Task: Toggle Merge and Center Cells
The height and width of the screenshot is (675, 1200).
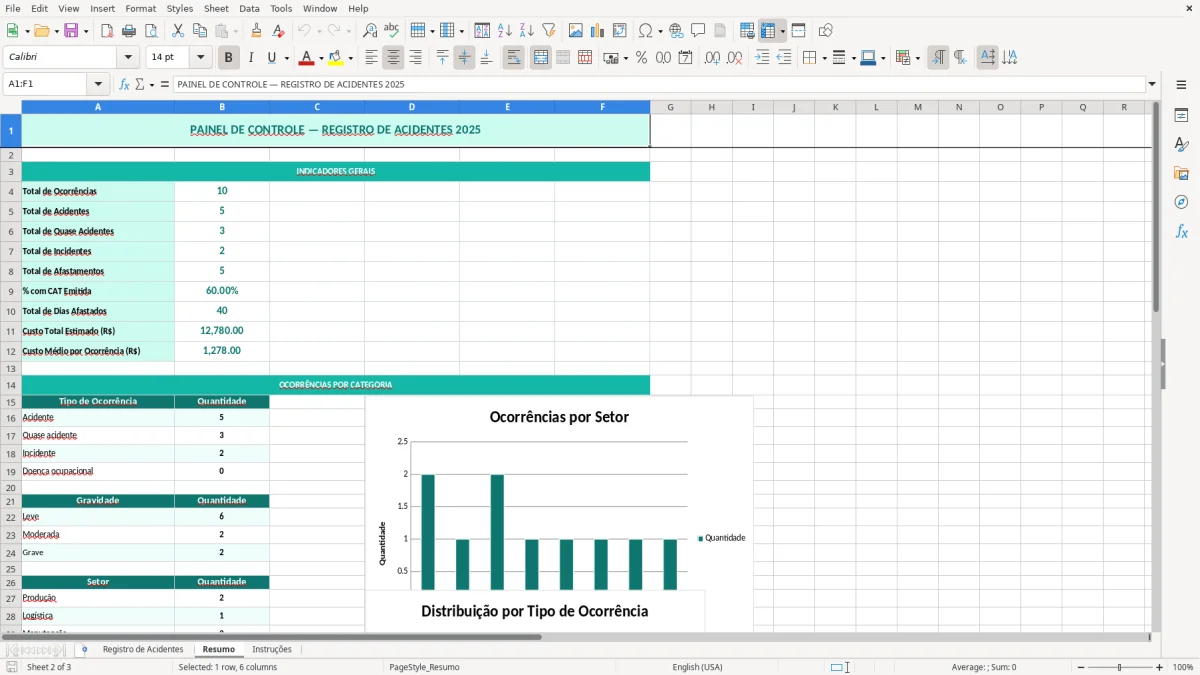Action: tap(540, 58)
